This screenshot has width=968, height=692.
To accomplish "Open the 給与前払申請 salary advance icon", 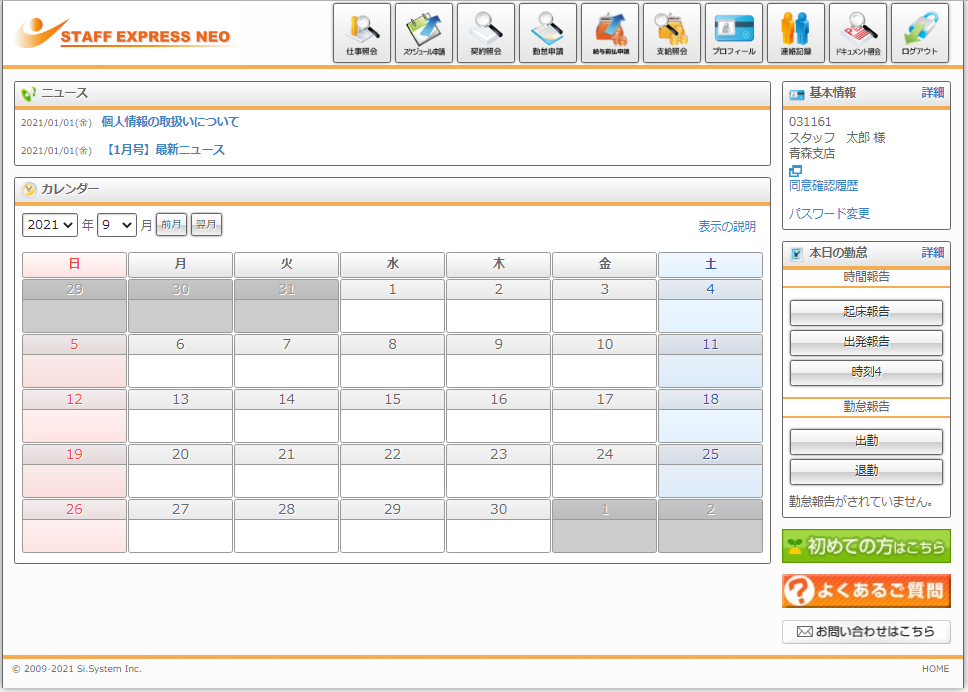I will tap(609, 32).
